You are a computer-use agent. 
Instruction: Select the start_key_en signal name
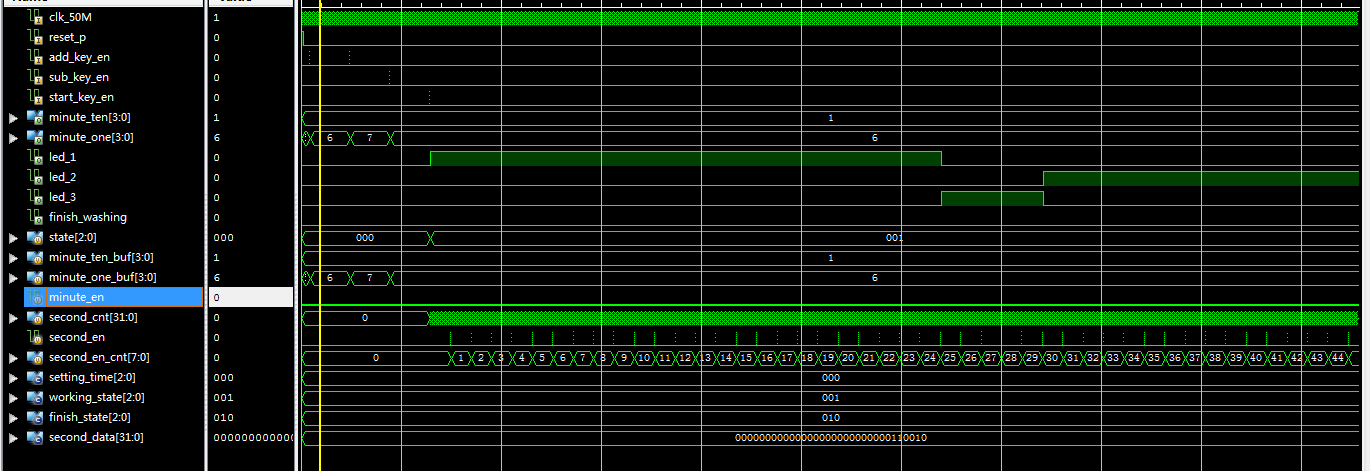coord(81,97)
